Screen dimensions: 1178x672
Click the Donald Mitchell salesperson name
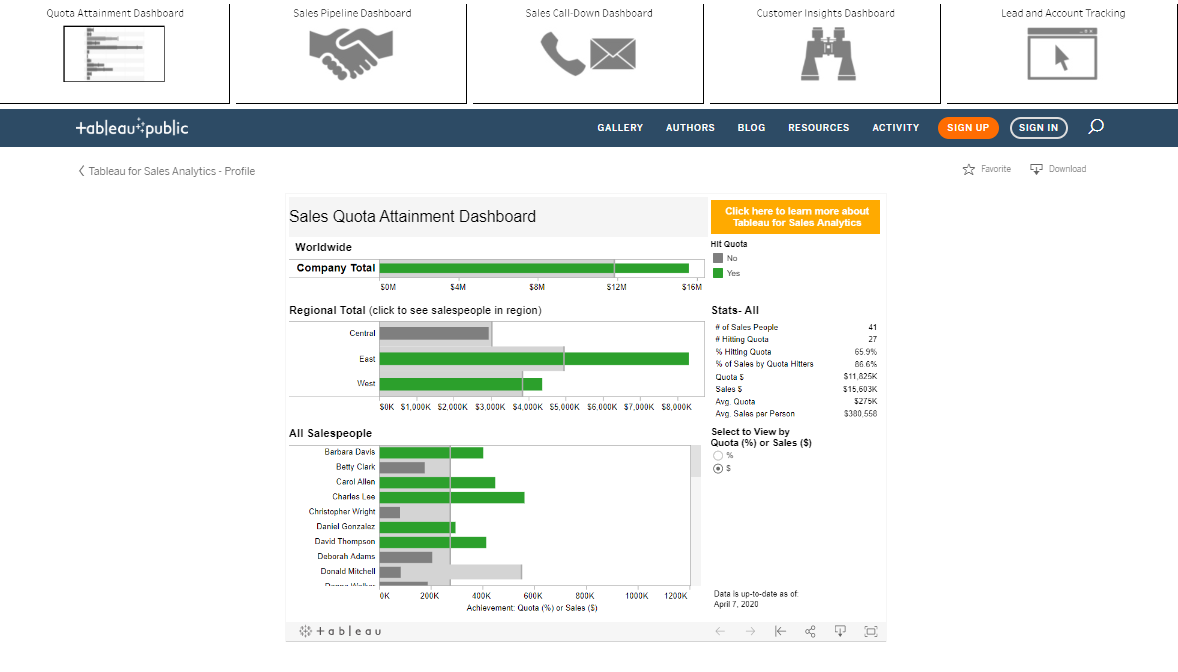[x=348, y=572]
